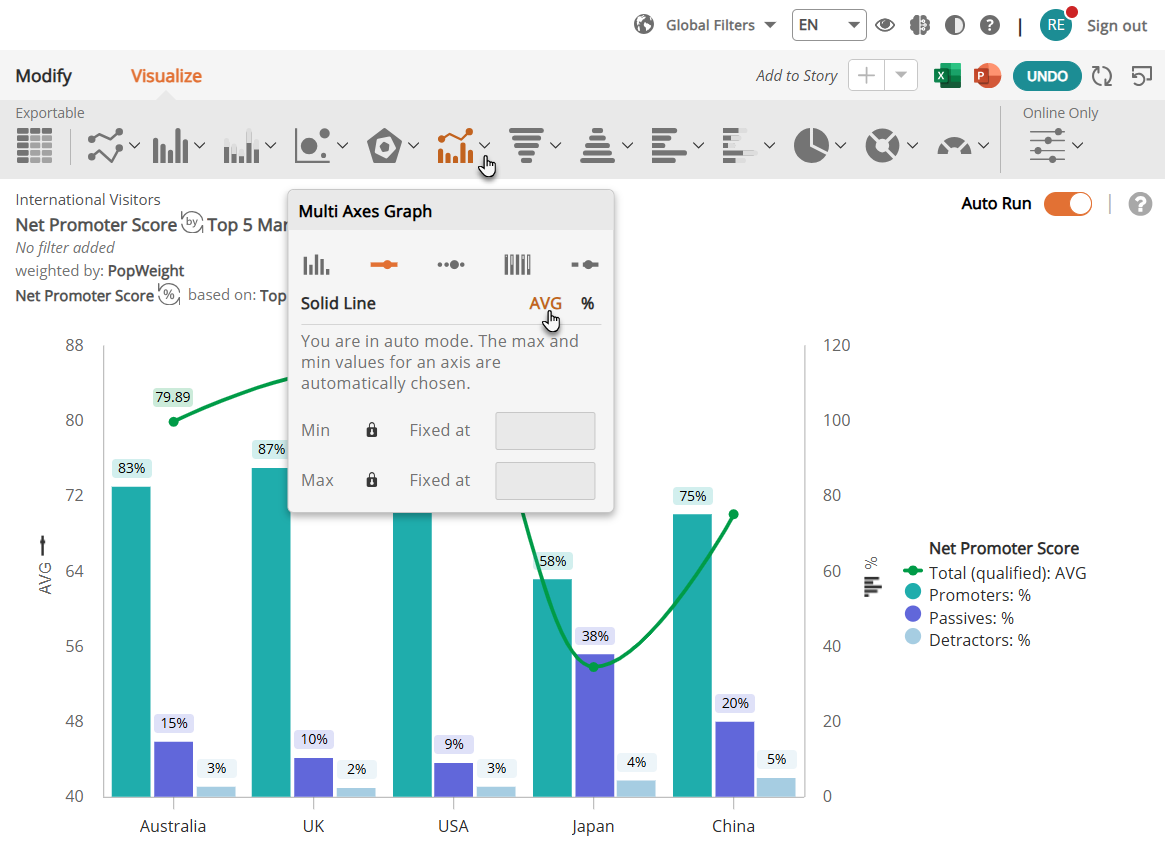
Task: Pick the scatter plot chart icon
Action: pos(313,145)
